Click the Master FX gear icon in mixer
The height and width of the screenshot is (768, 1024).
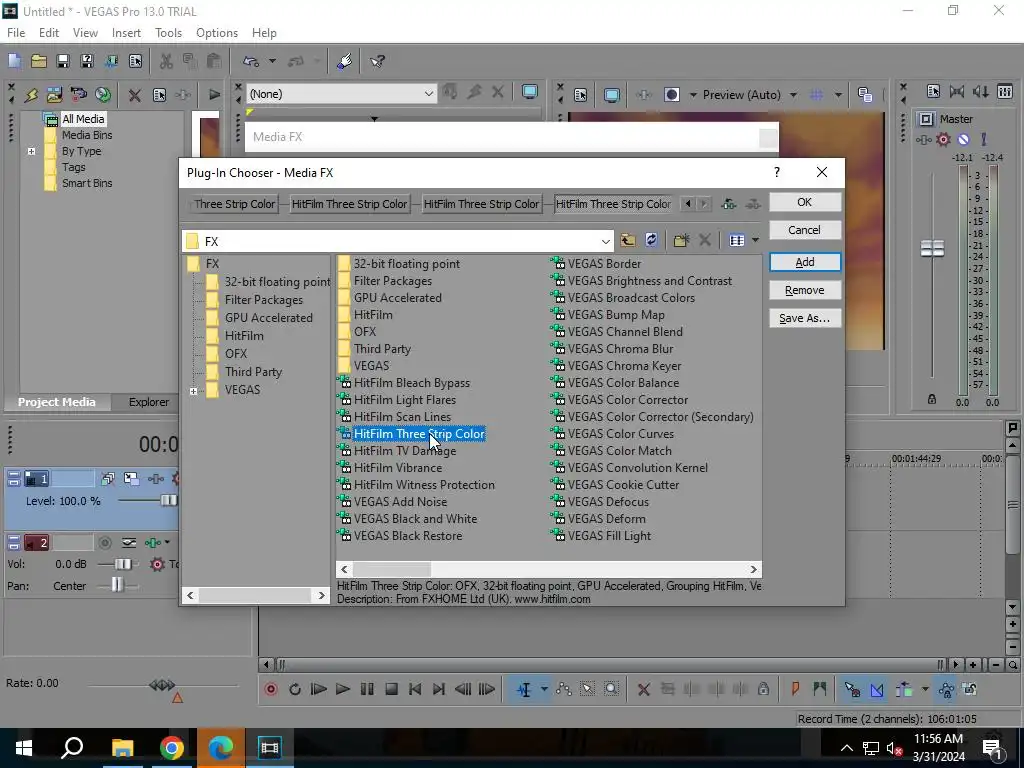point(943,139)
